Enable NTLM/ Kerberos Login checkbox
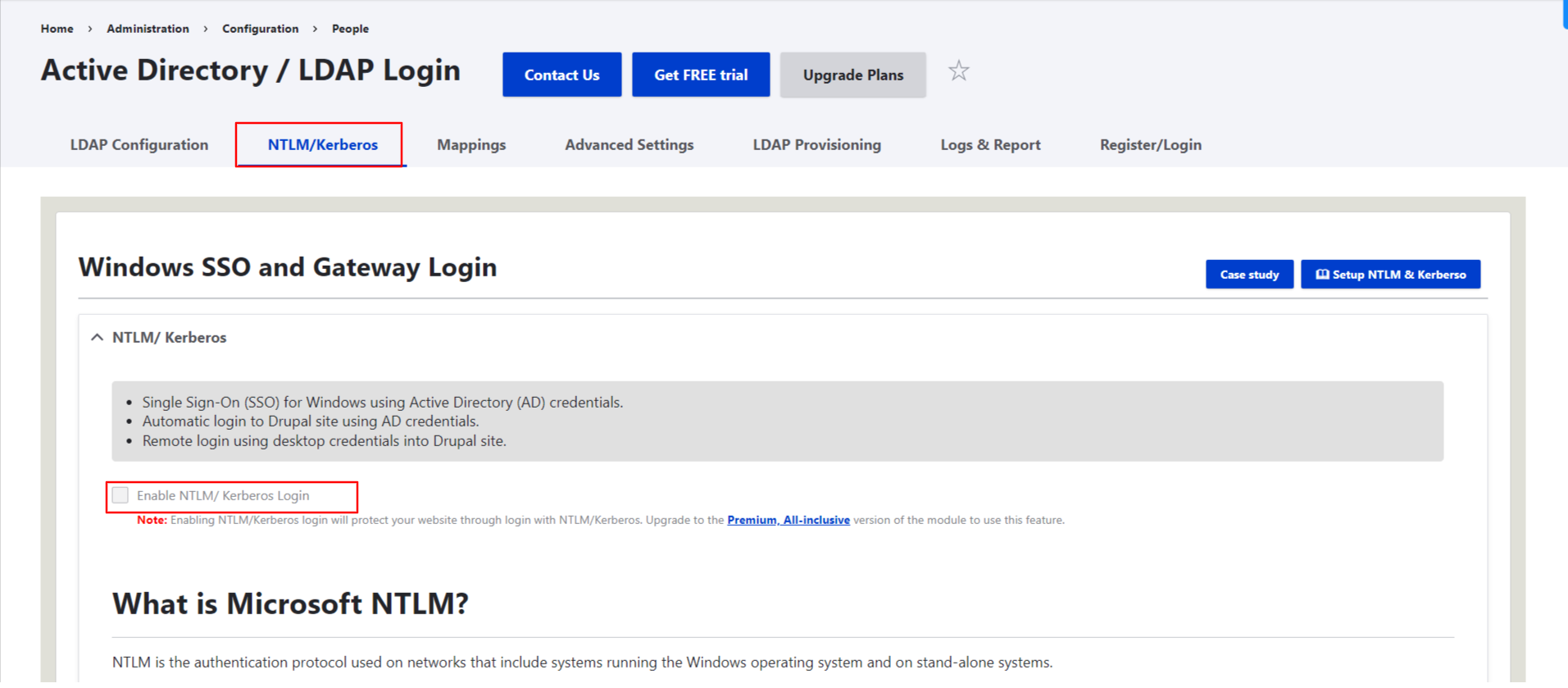 (x=120, y=495)
